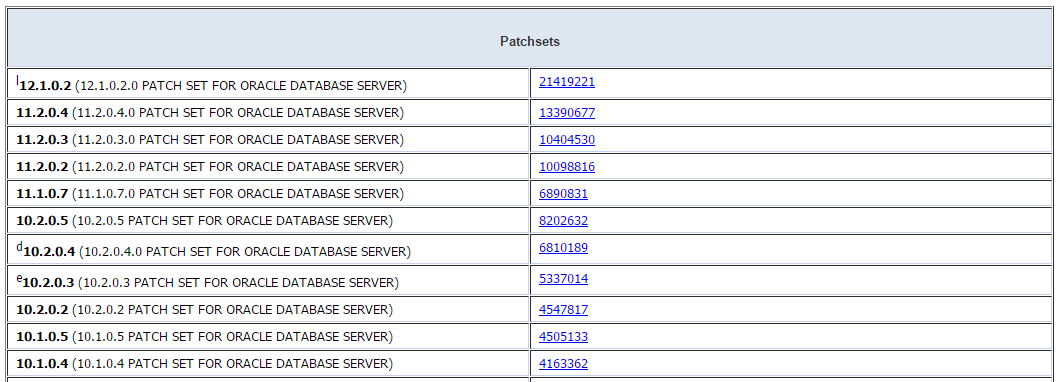Select the 11.2.0.4 patch set row text

coord(210,113)
